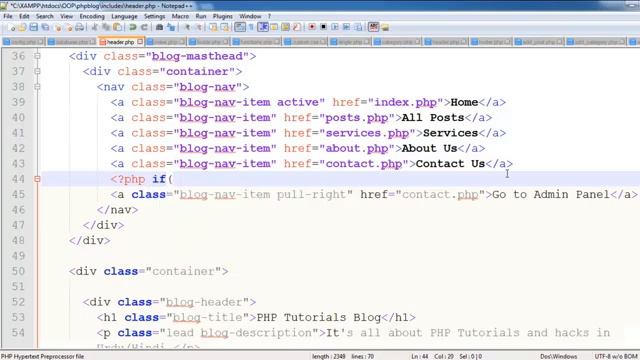Open the File menu
640x360 pixels.
tap(8, 16)
